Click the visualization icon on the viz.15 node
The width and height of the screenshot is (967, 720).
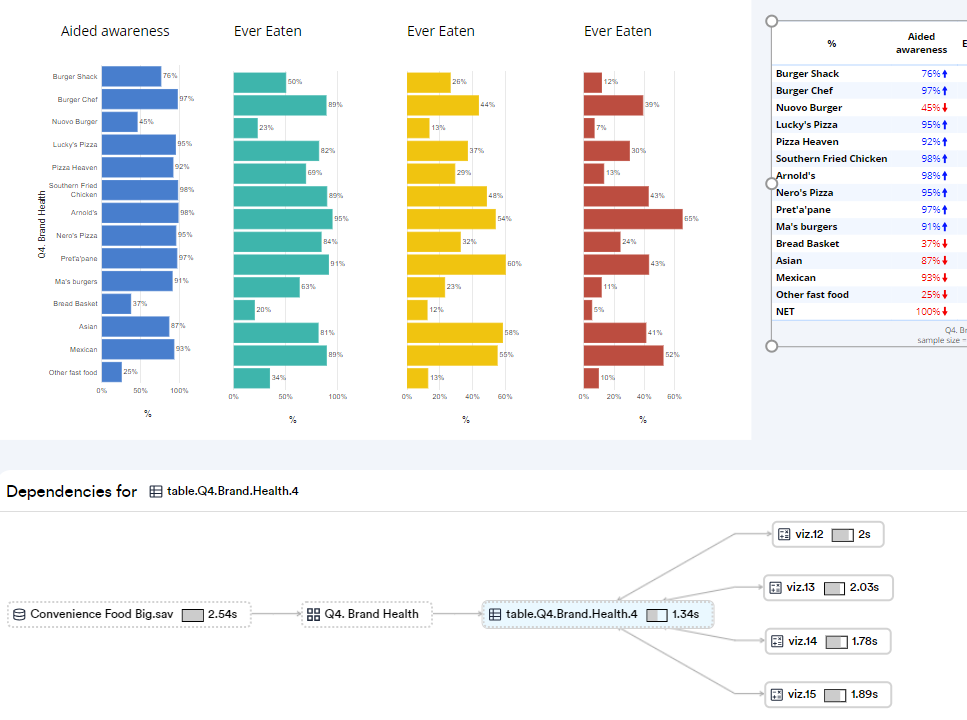coord(776,695)
